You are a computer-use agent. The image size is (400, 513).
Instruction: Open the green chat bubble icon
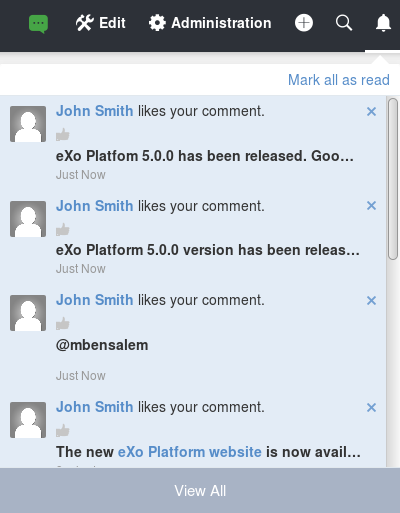point(38,24)
